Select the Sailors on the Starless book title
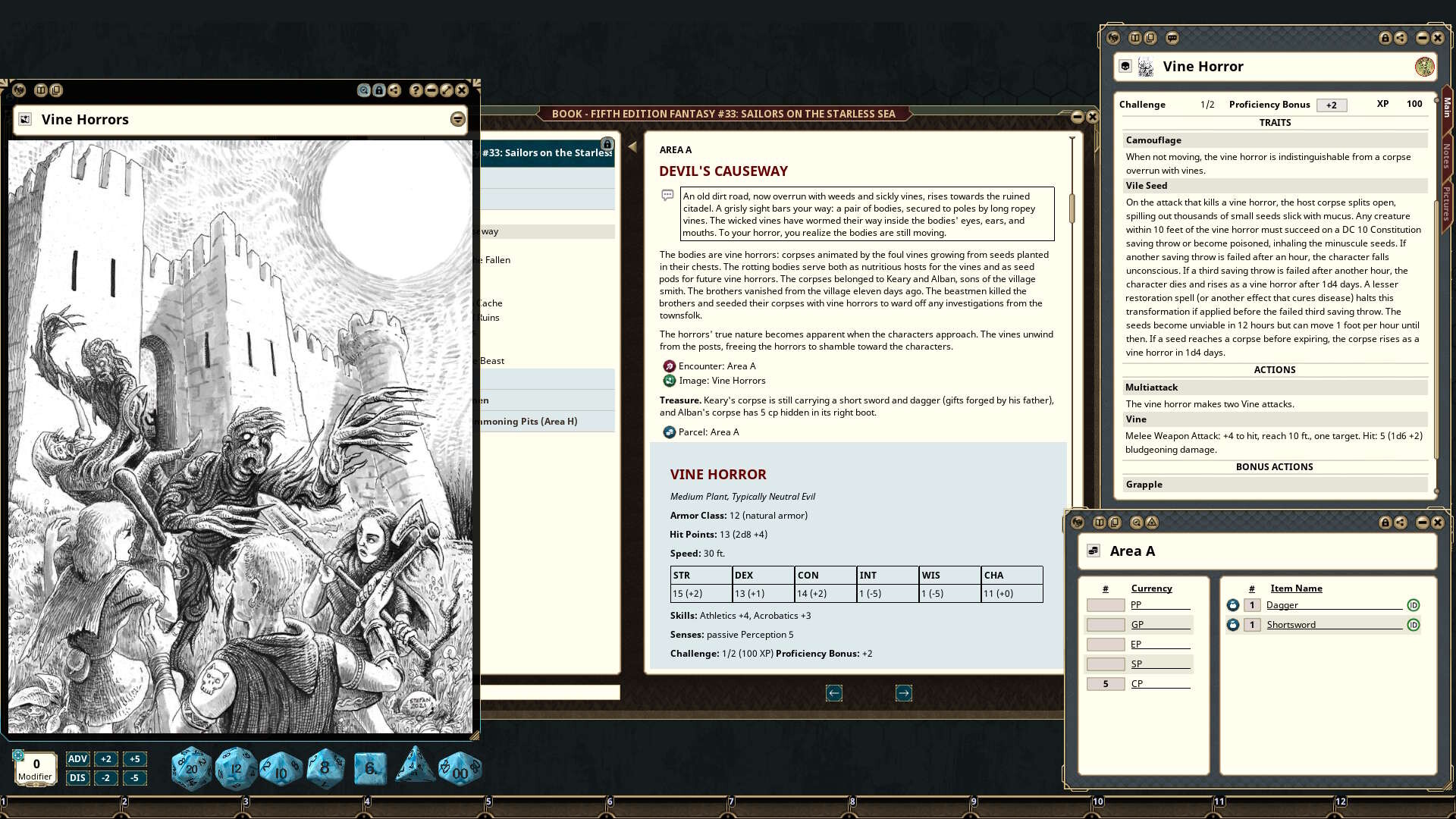Viewport: 1456px width, 819px height. (548, 153)
